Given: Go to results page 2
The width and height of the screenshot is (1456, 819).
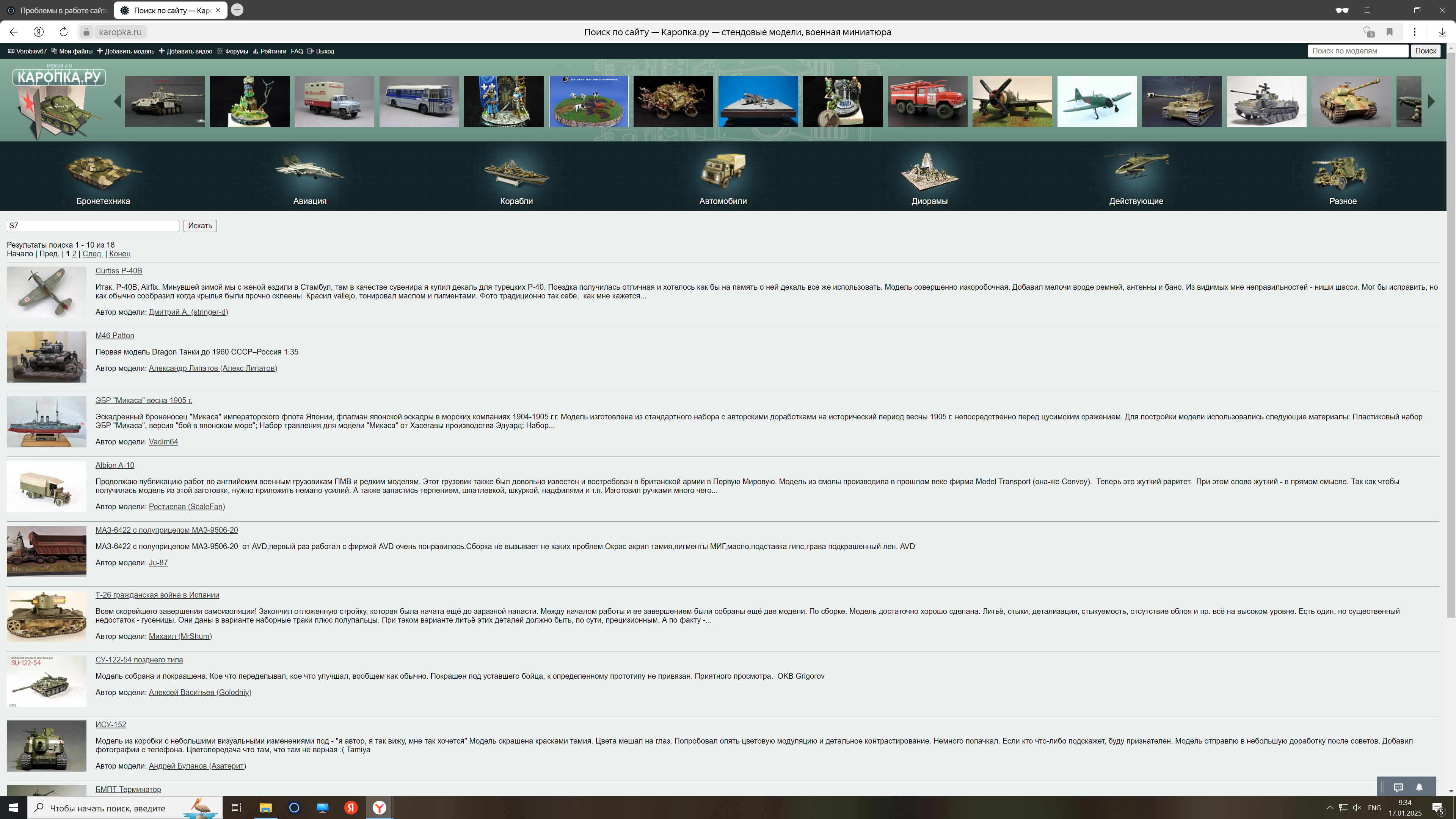Looking at the screenshot, I should click(74, 254).
